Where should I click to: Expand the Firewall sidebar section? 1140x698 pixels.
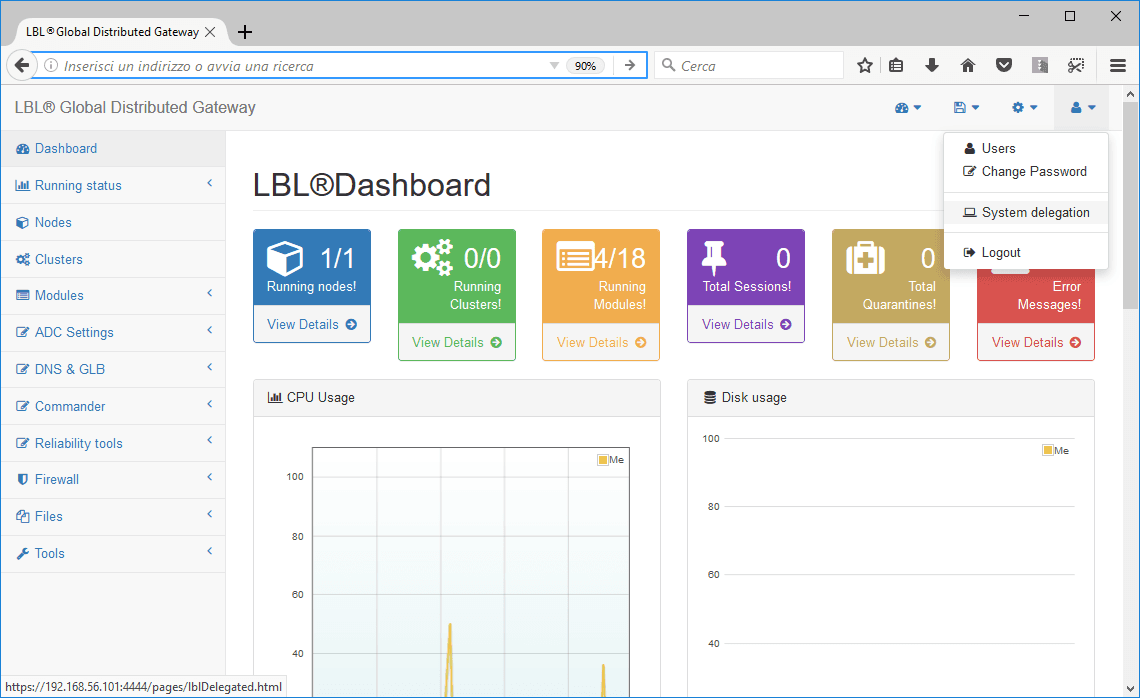point(113,480)
